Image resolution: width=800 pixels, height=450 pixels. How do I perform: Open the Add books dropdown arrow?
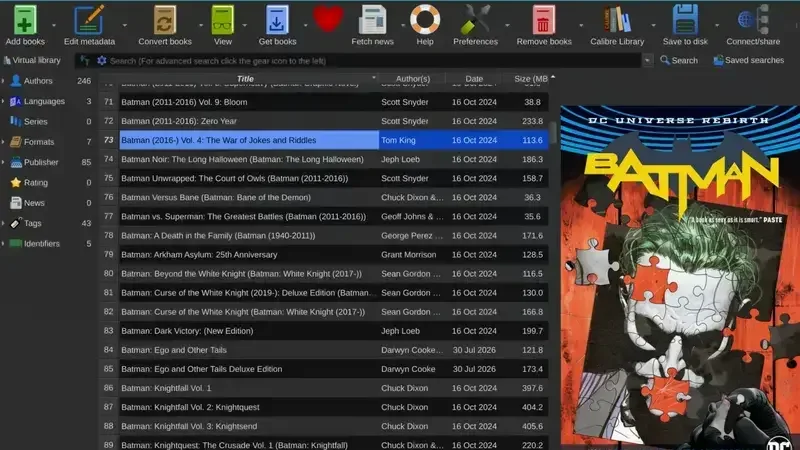54,24
